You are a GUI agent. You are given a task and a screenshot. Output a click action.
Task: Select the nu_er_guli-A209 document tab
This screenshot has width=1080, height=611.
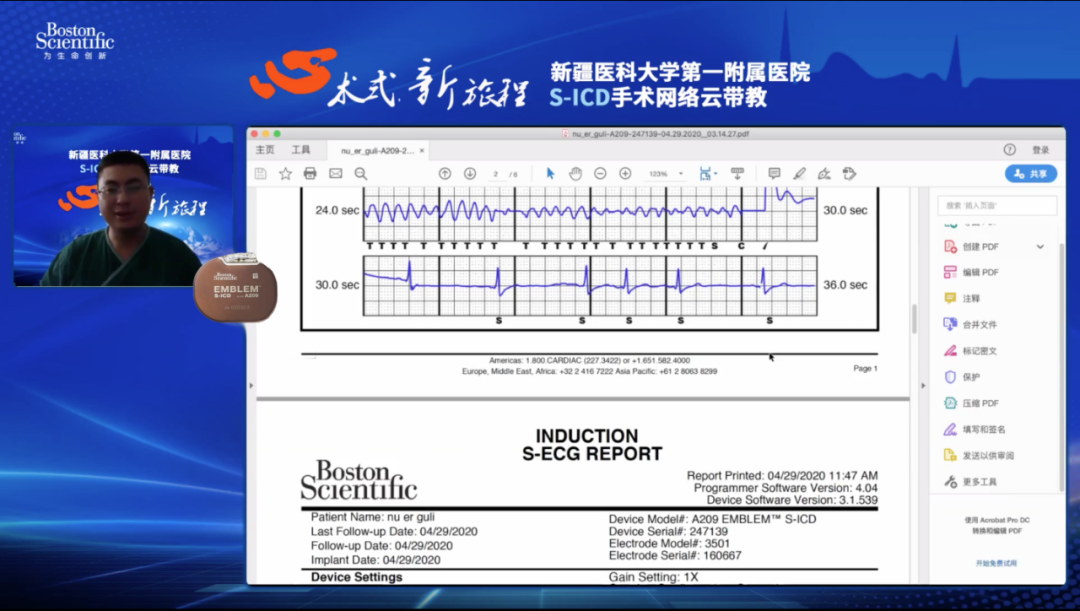[377, 151]
